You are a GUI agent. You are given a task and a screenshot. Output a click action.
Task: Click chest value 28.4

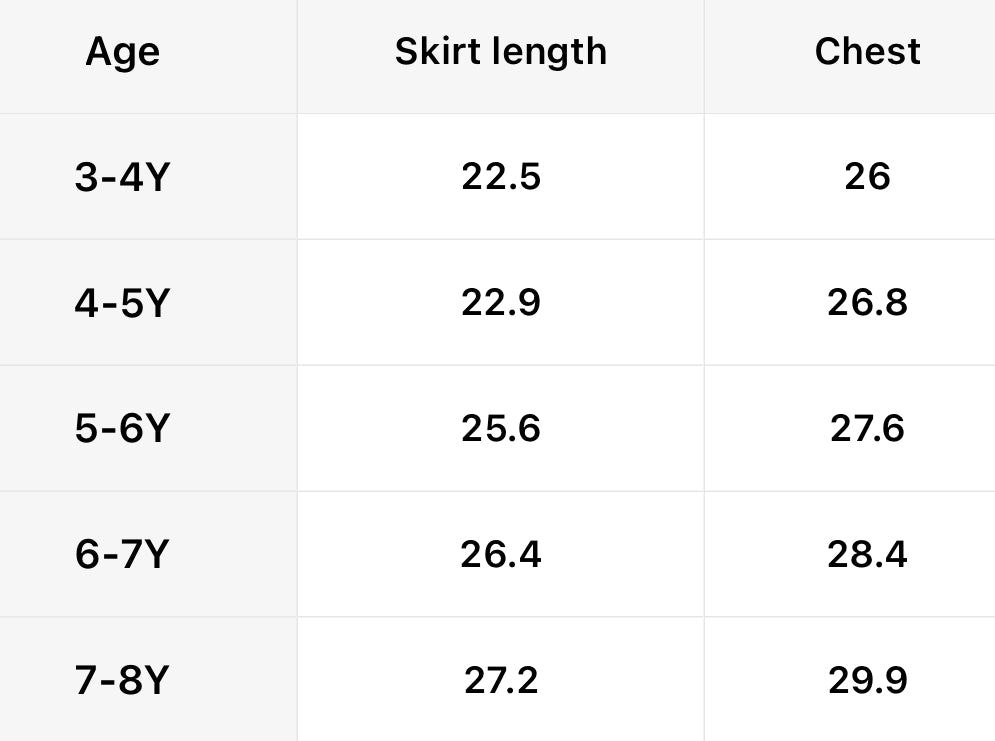(x=867, y=554)
